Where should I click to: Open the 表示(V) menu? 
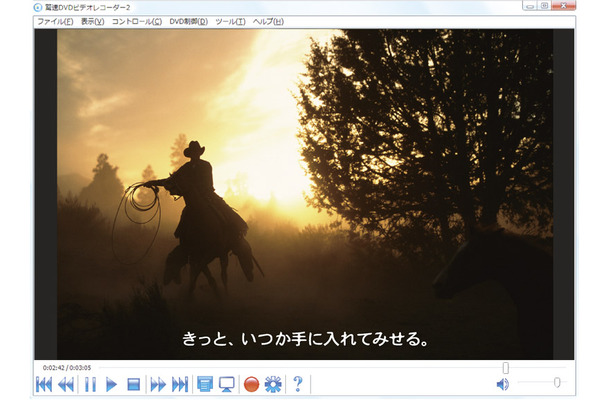pos(93,21)
